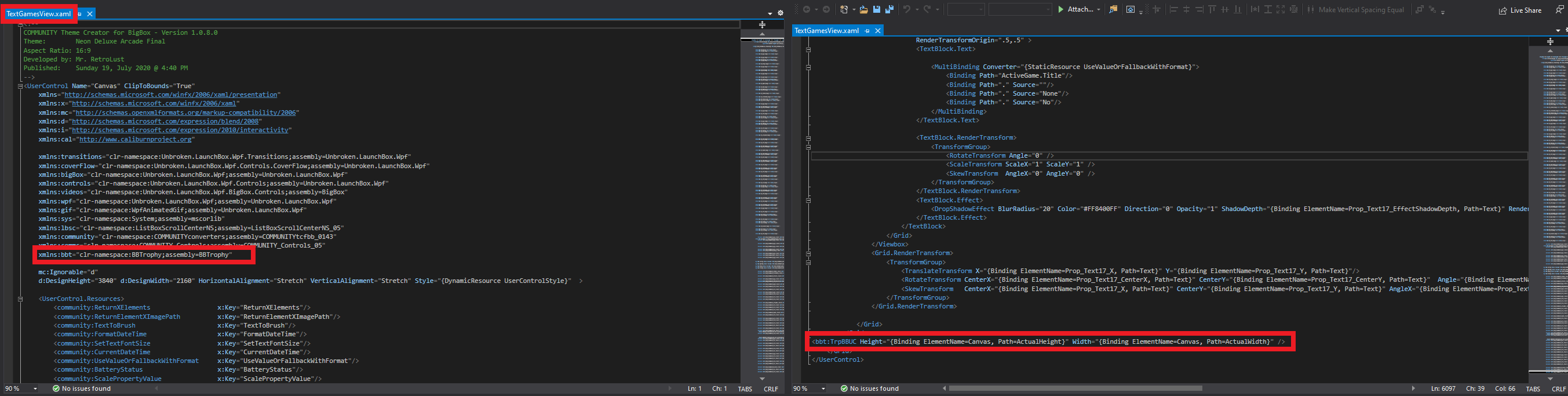Open the solution configurations combo box
Image resolution: width=1568 pixels, height=396 pixels.
967,9
